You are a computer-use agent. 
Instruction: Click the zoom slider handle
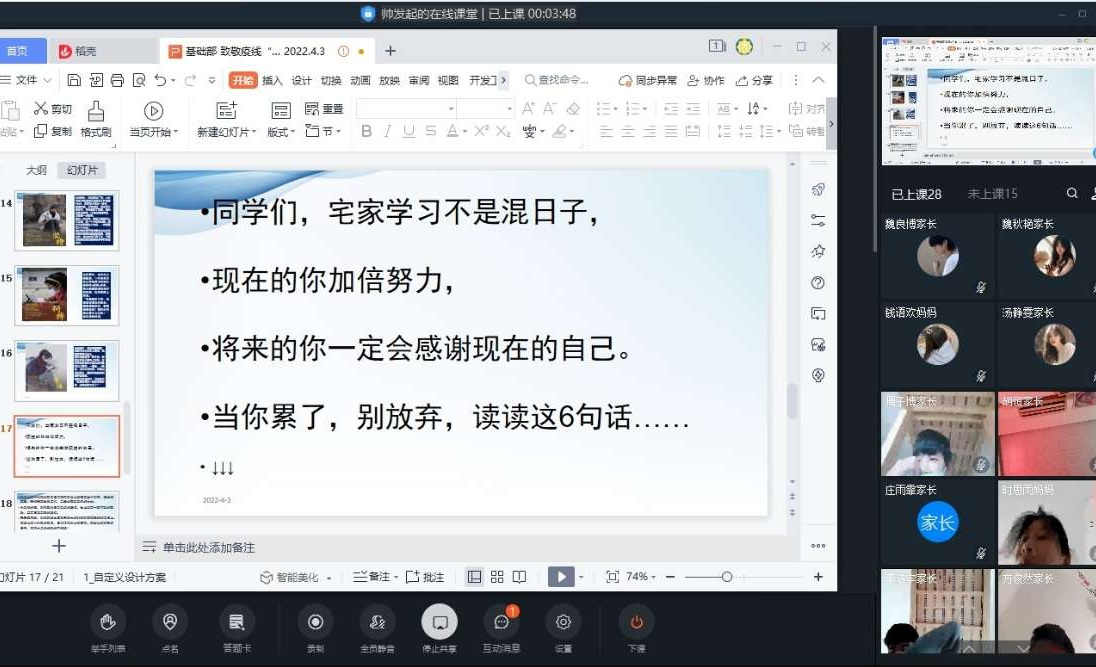pos(727,577)
